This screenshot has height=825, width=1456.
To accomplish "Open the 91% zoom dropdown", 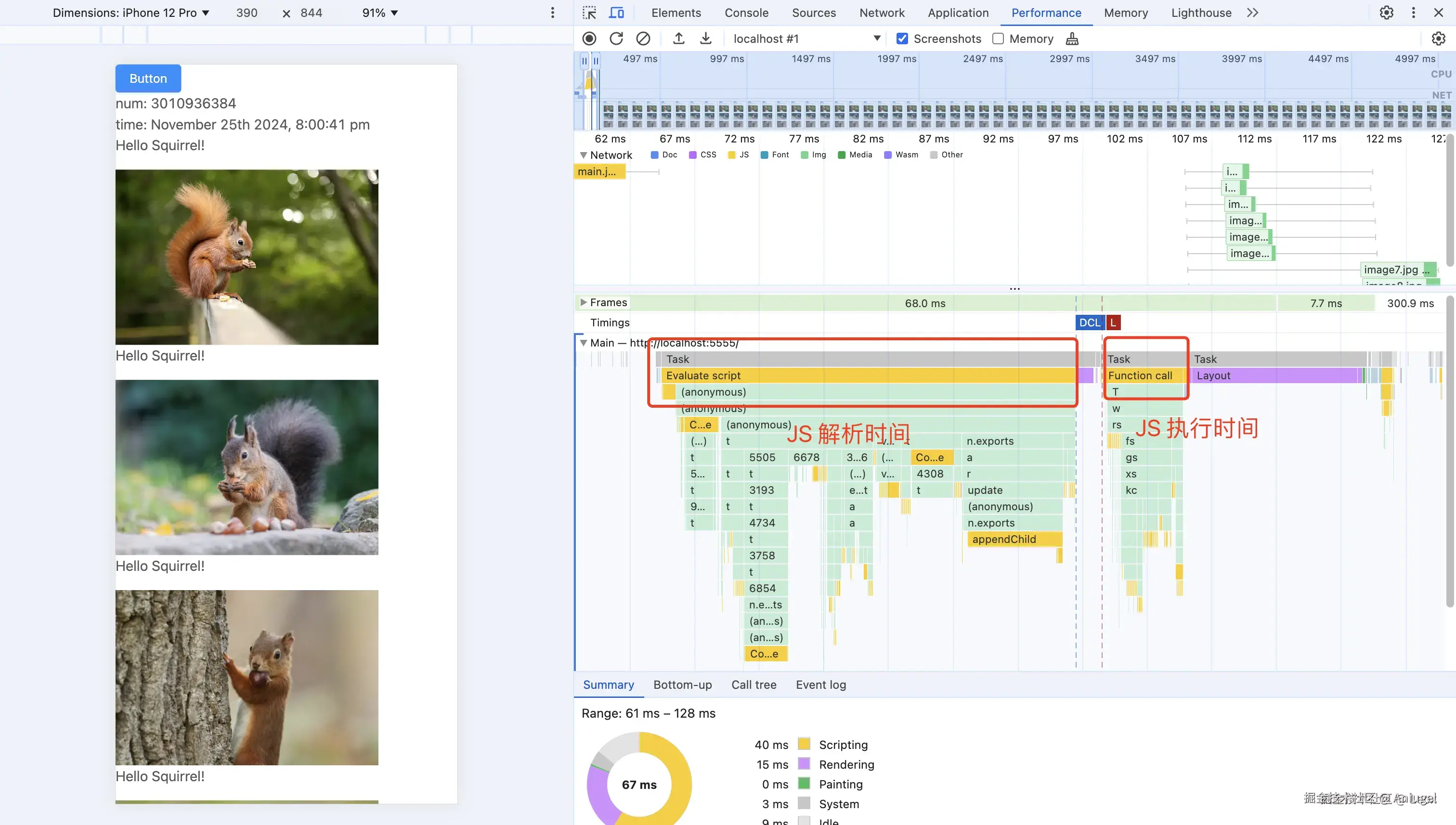I will (380, 13).
